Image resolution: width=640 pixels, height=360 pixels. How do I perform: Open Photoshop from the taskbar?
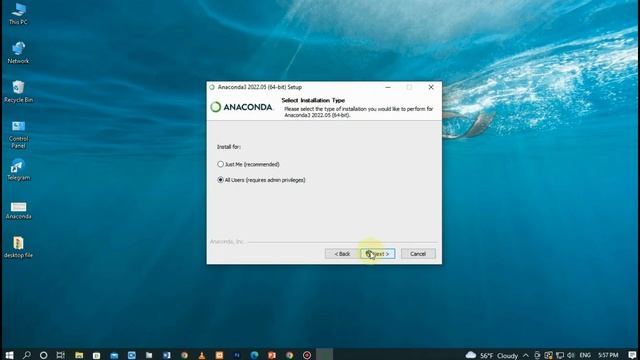pos(237,355)
